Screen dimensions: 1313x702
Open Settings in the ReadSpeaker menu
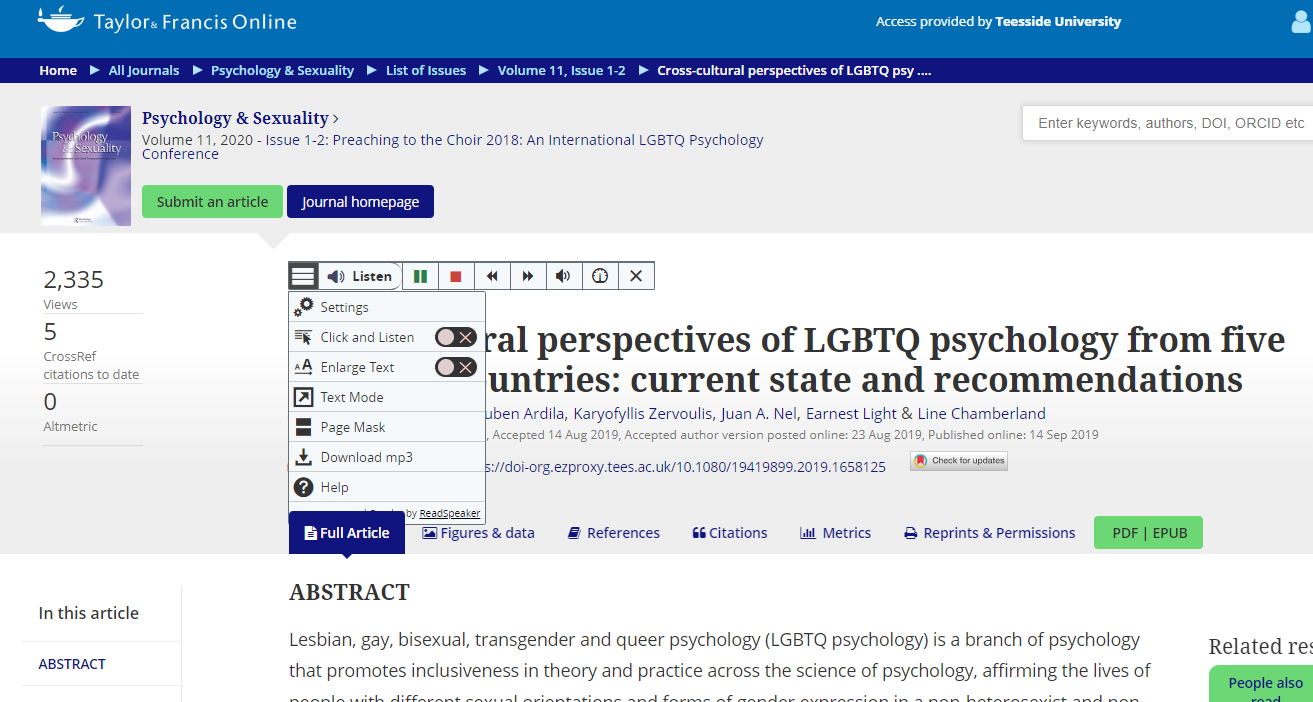344,307
